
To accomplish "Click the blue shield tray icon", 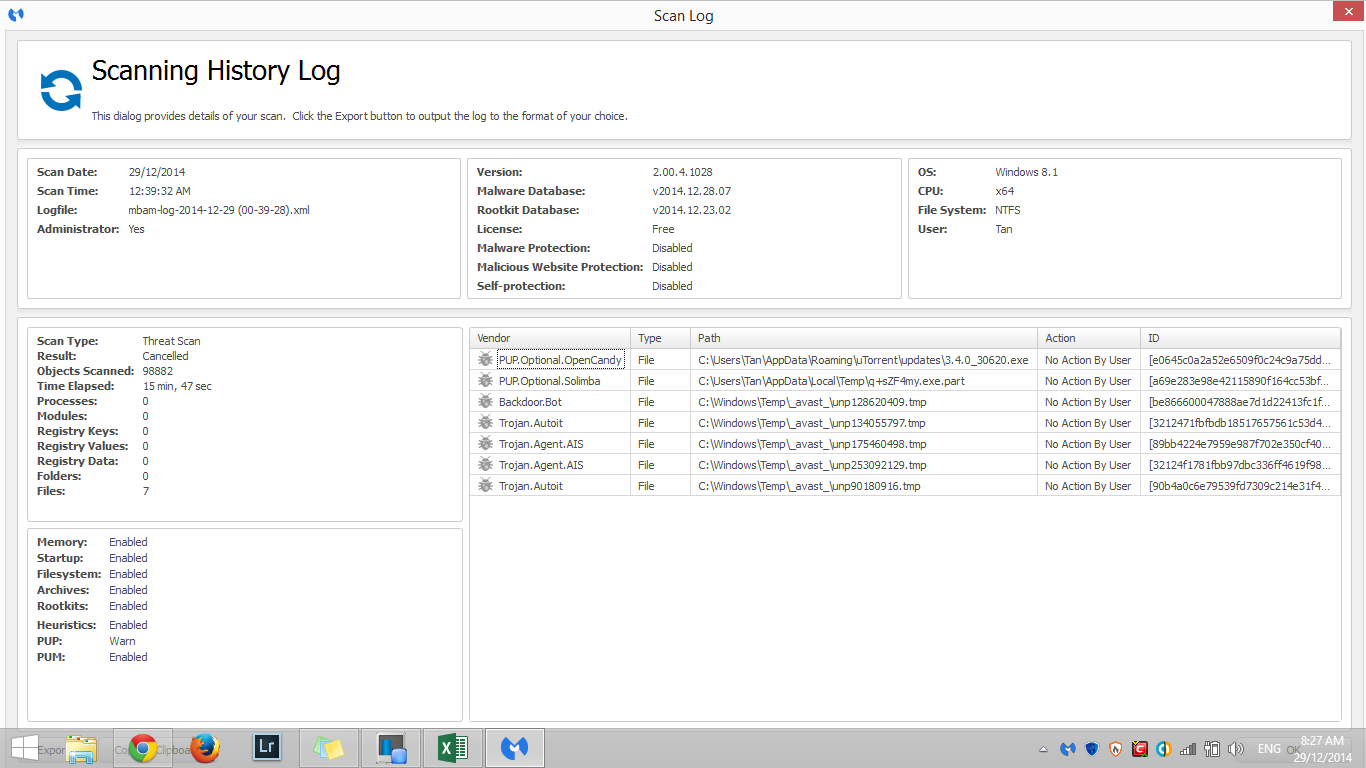I will pos(1092,749).
